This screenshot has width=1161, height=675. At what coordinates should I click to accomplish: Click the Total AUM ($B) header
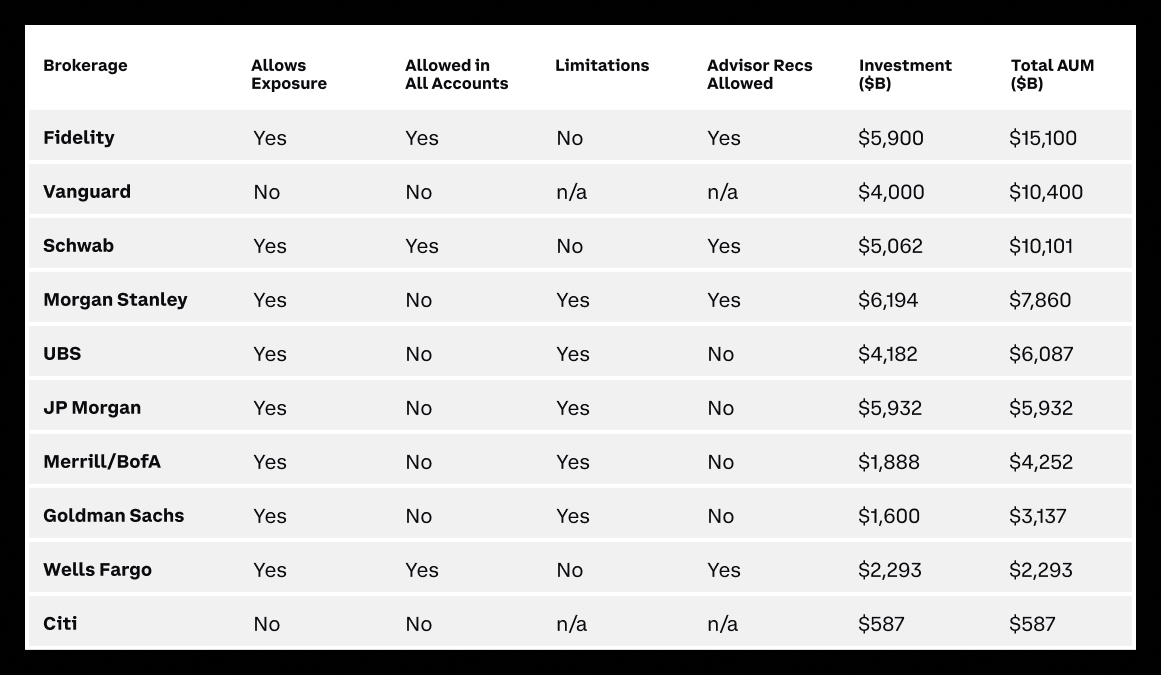point(1052,75)
